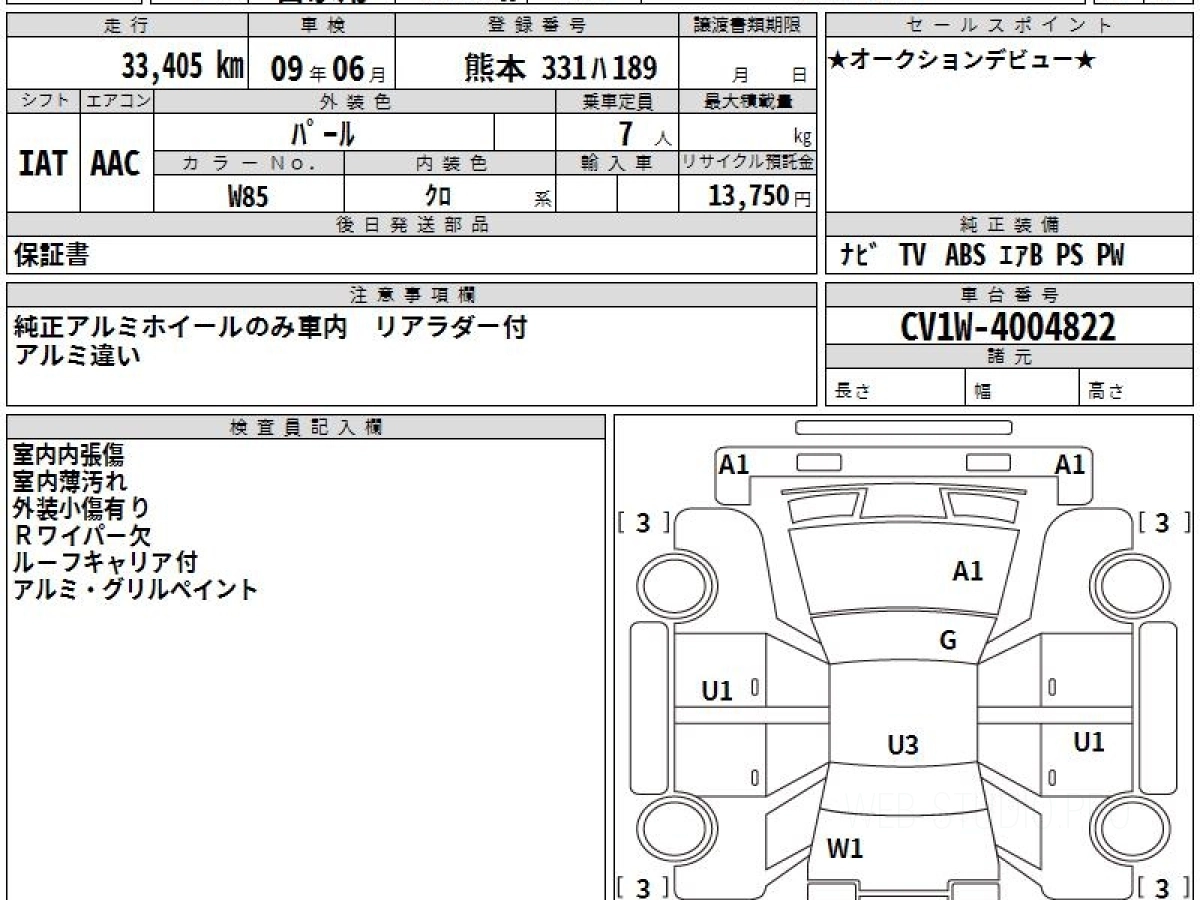Select the ルーフキャリア付 inspector note
Viewport: 1200px width, 900px height.
(105, 562)
